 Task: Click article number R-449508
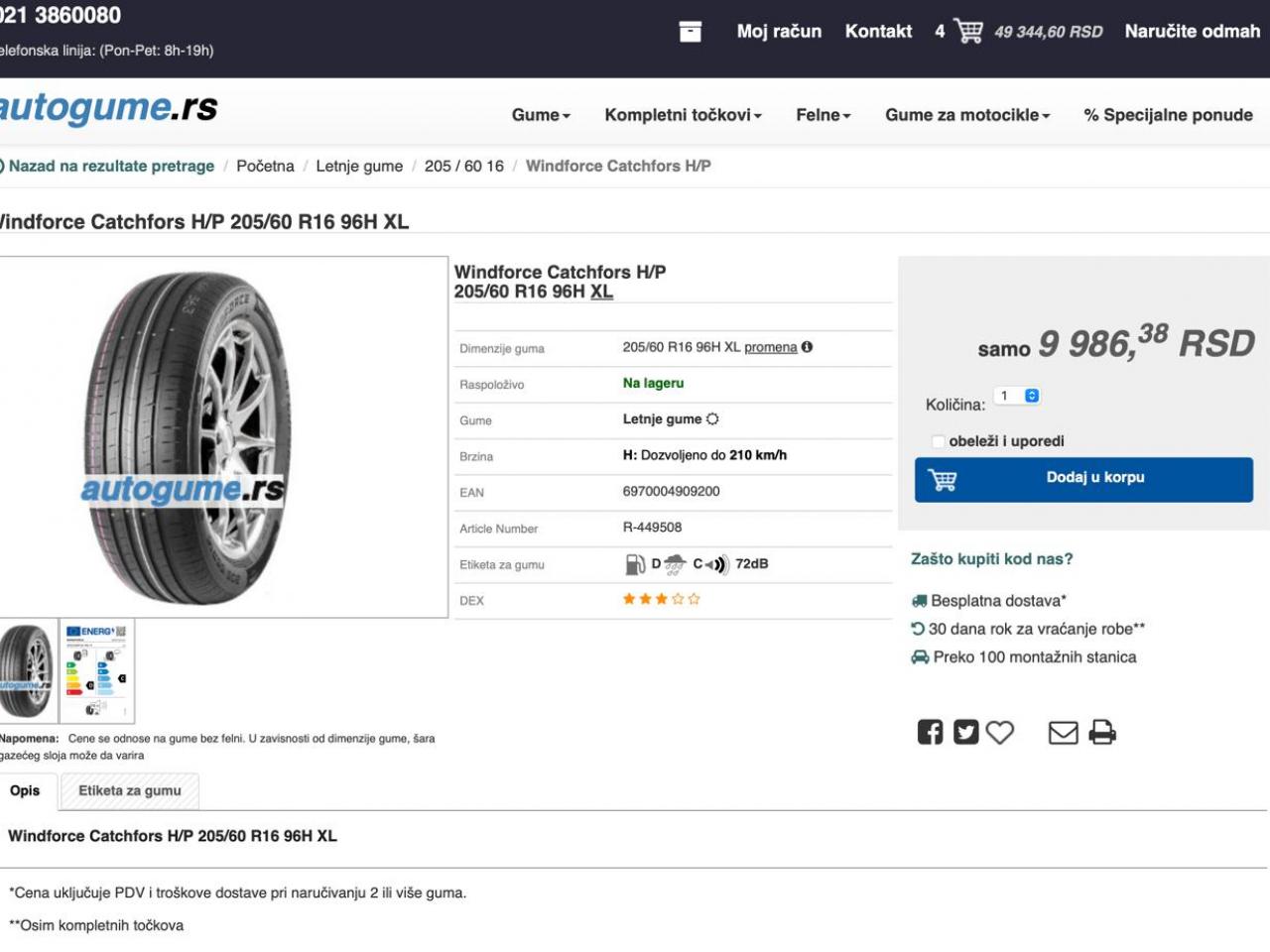click(x=652, y=528)
